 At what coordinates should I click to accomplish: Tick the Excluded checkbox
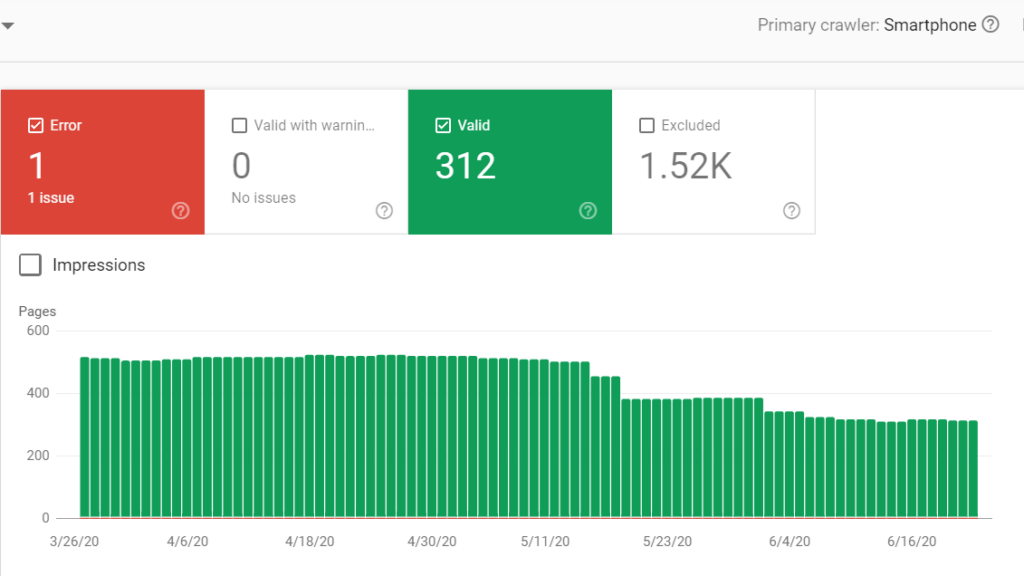pos(646,126)
